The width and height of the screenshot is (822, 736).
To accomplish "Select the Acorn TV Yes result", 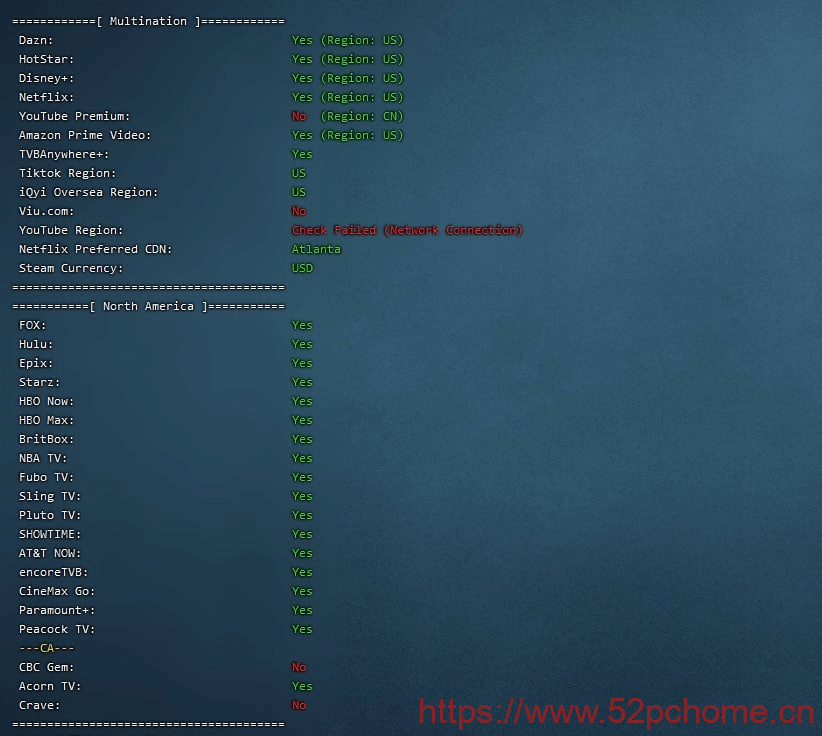I will tap(302, 686).
